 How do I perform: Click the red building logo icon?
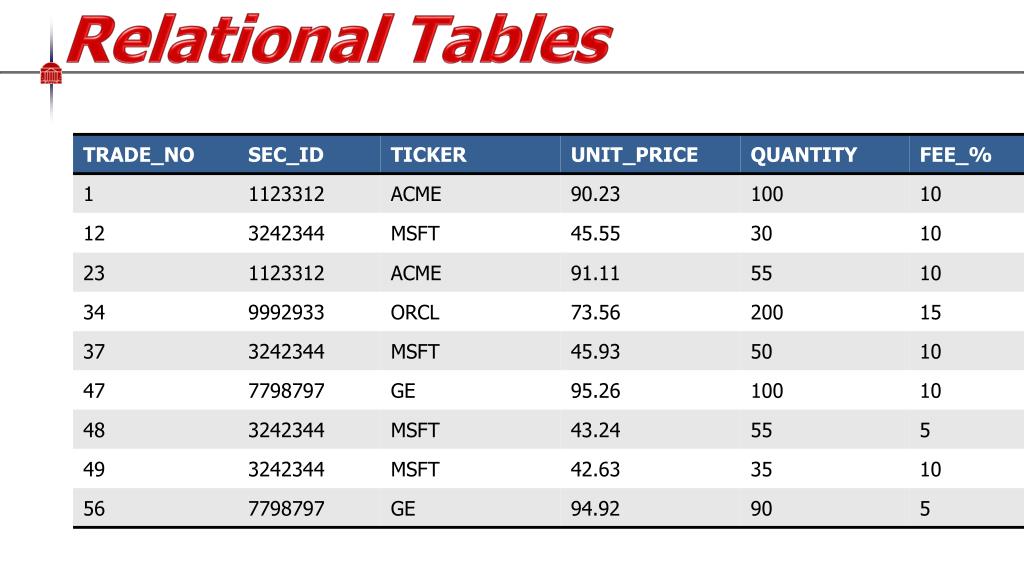(x=51, y=74)
